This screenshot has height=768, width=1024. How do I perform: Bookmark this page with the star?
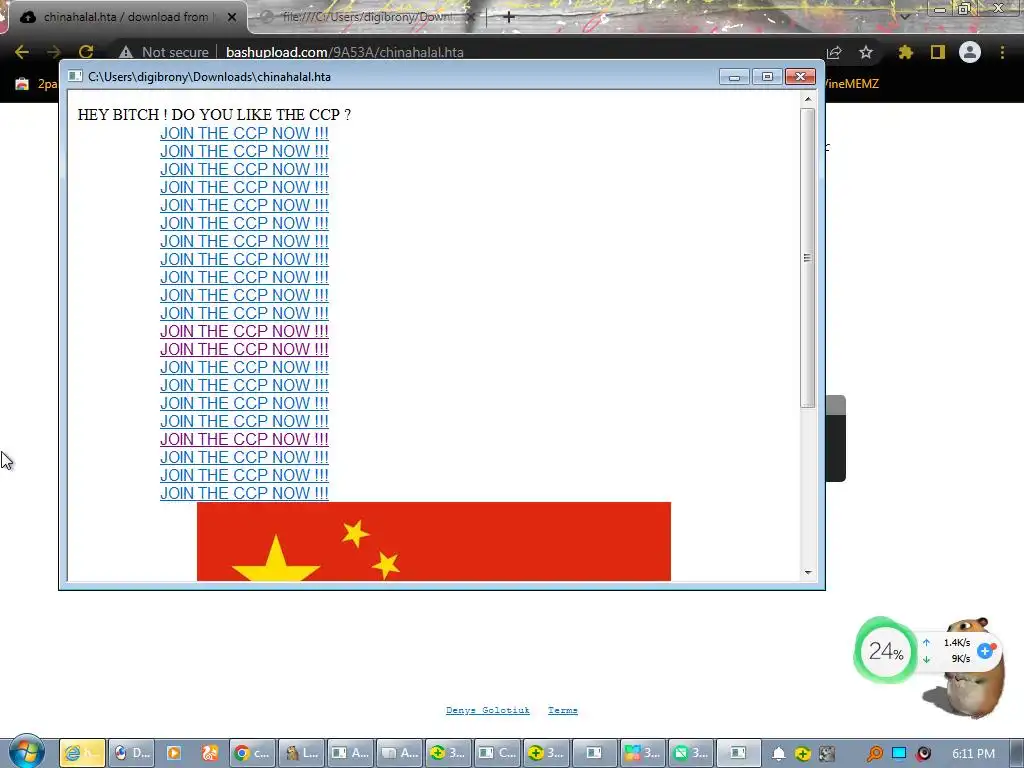pos(866,52)
